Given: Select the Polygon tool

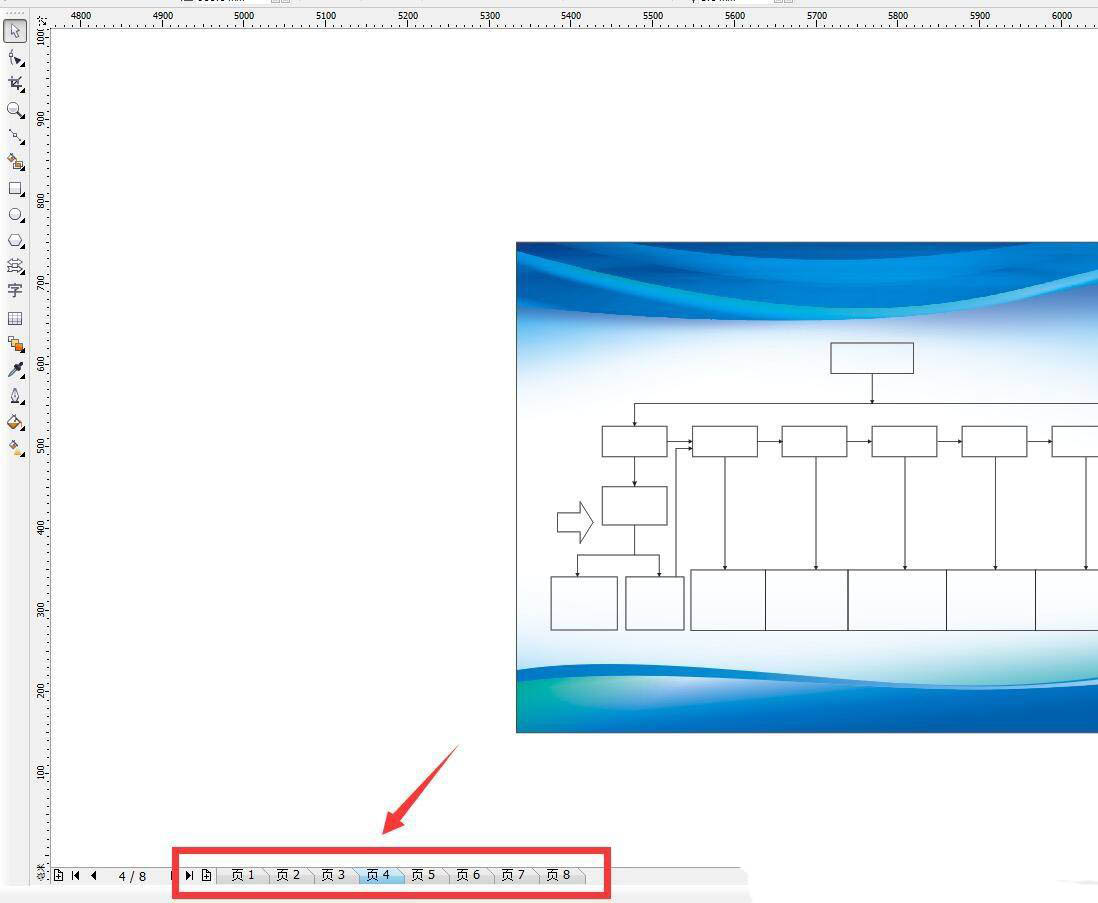Looking at the screenshot, I should pos(15,241).
